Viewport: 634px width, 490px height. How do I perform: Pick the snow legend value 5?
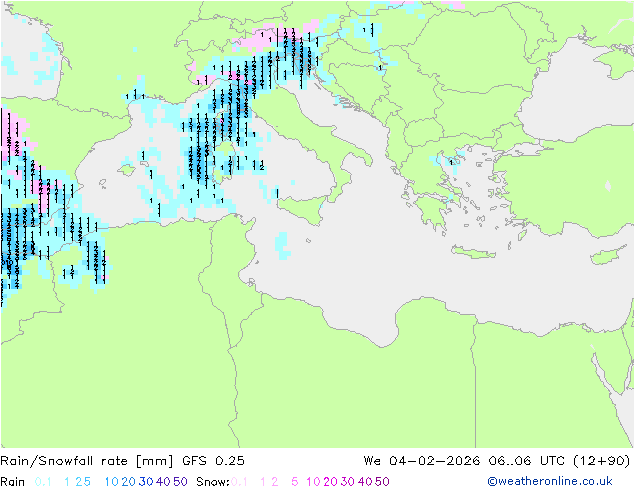295,482
